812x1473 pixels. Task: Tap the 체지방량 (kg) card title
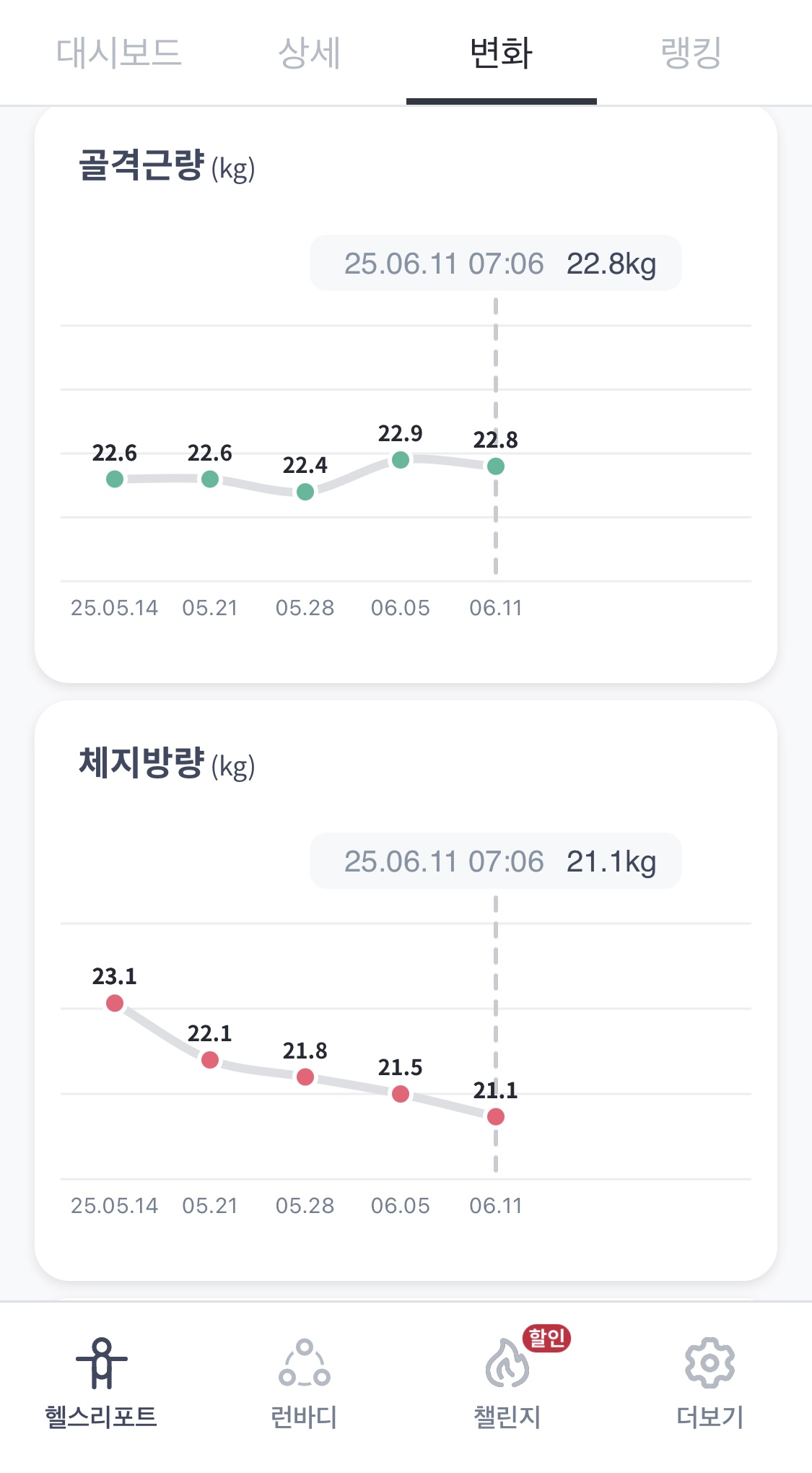point(167,764)
